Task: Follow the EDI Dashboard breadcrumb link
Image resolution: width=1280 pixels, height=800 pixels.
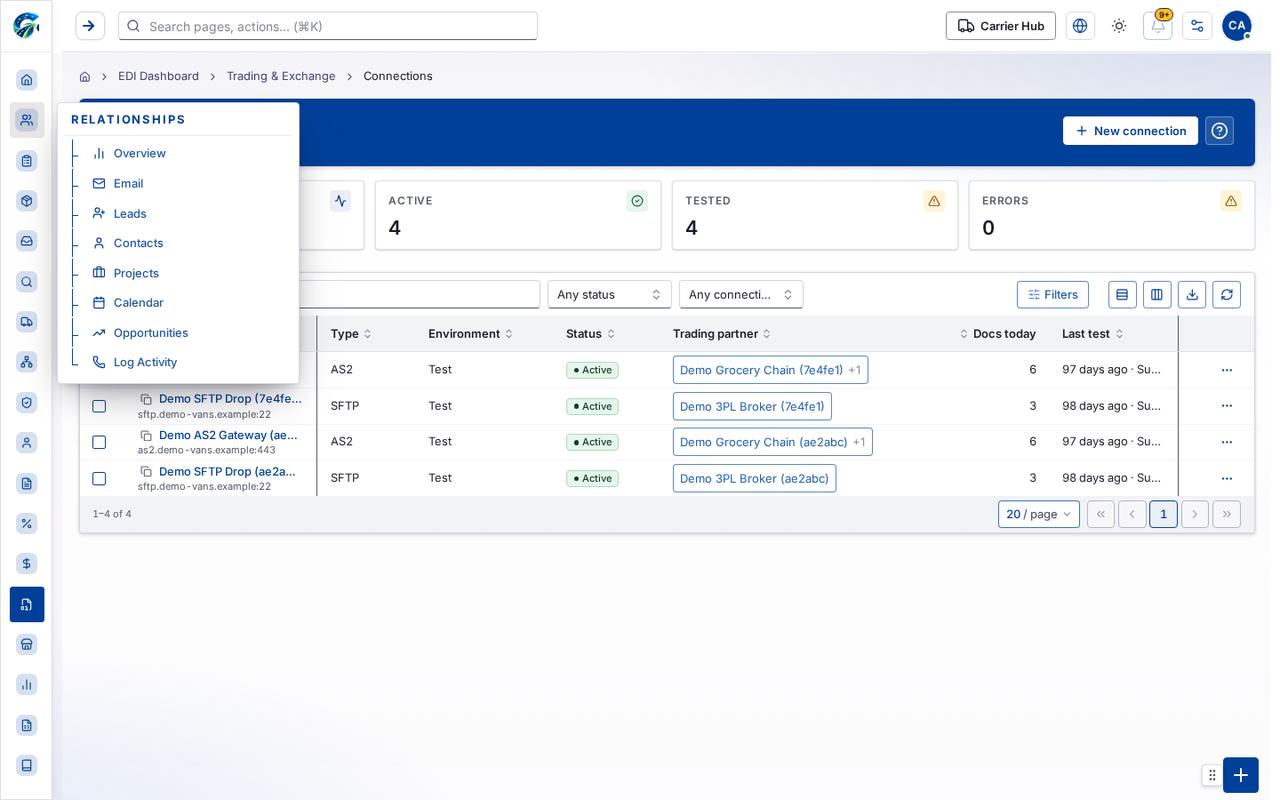Action: pos(158,76)
